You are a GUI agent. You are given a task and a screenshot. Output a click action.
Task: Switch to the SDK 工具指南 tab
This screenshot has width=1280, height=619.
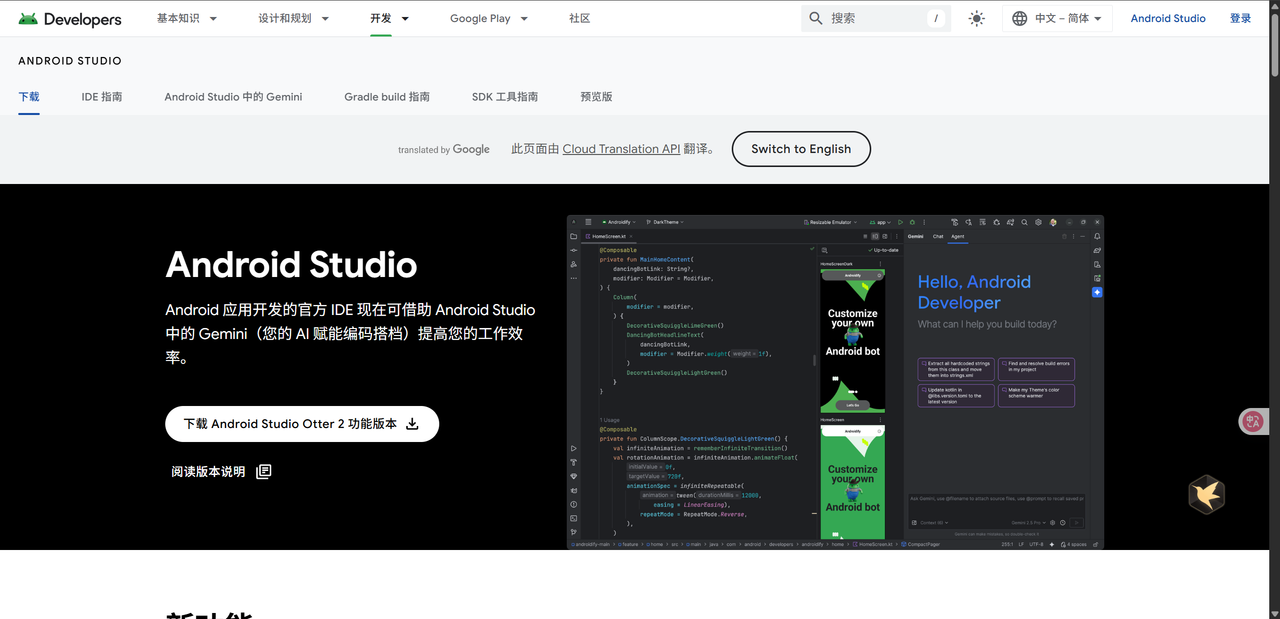click(505, 97)
